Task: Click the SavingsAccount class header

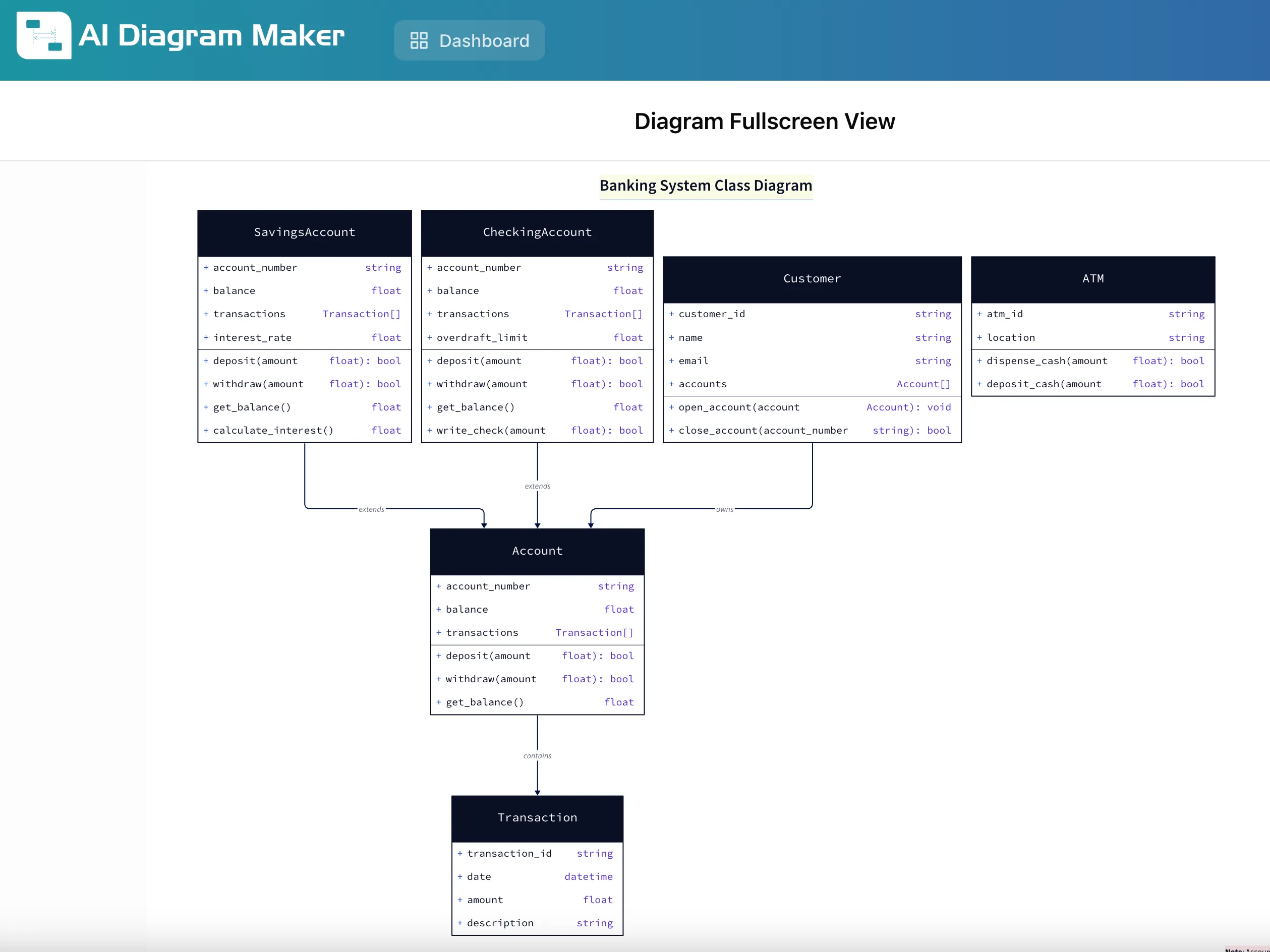Action: (x=304, y=232)
